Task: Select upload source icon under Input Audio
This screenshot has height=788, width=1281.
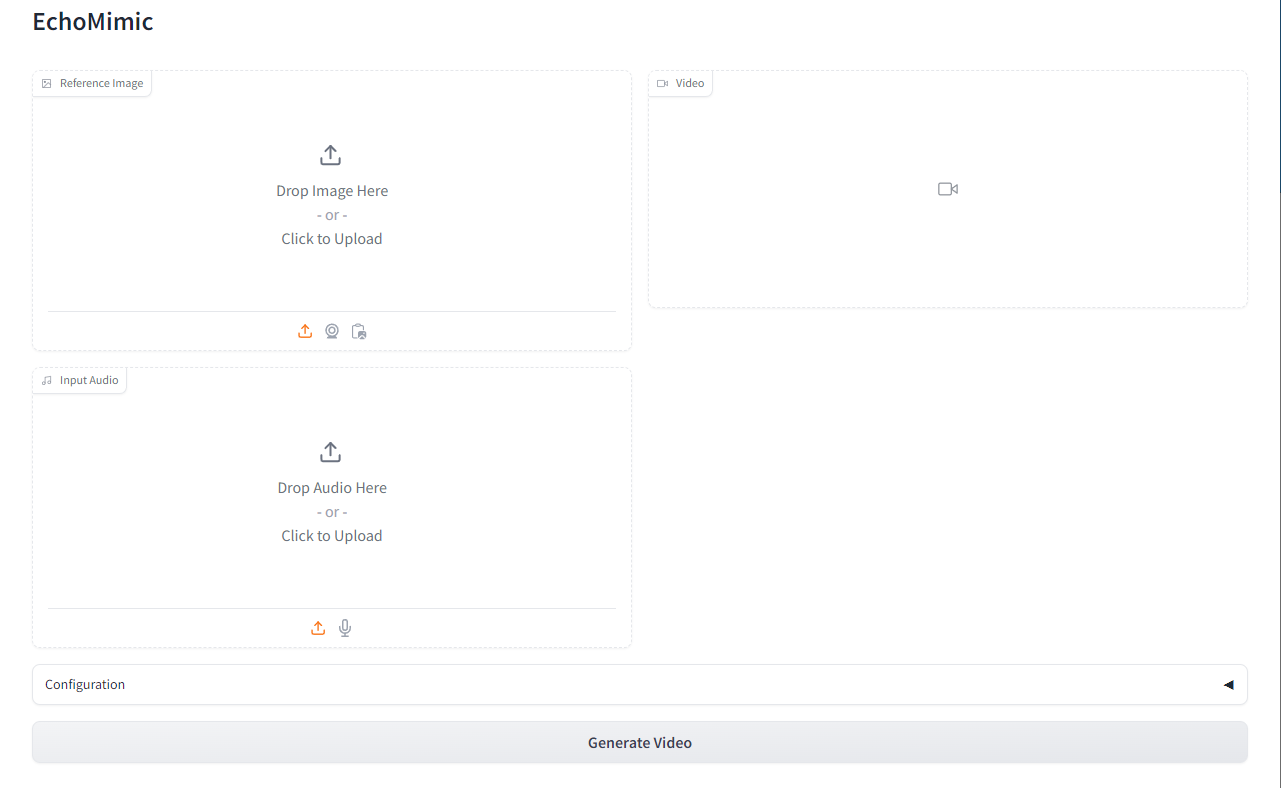Action: pos(318,628)
